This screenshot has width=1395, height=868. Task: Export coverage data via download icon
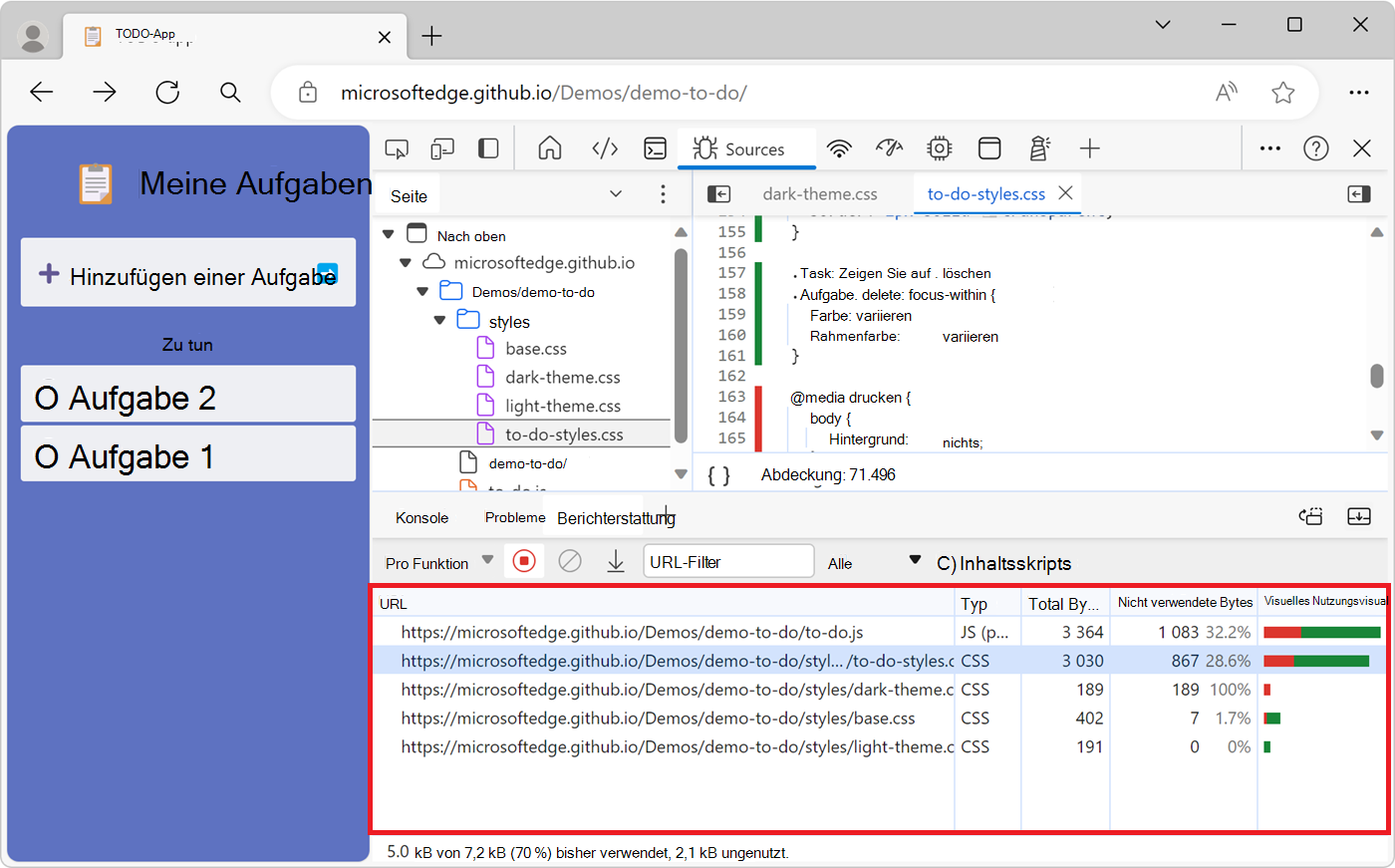tap(615, 561)
